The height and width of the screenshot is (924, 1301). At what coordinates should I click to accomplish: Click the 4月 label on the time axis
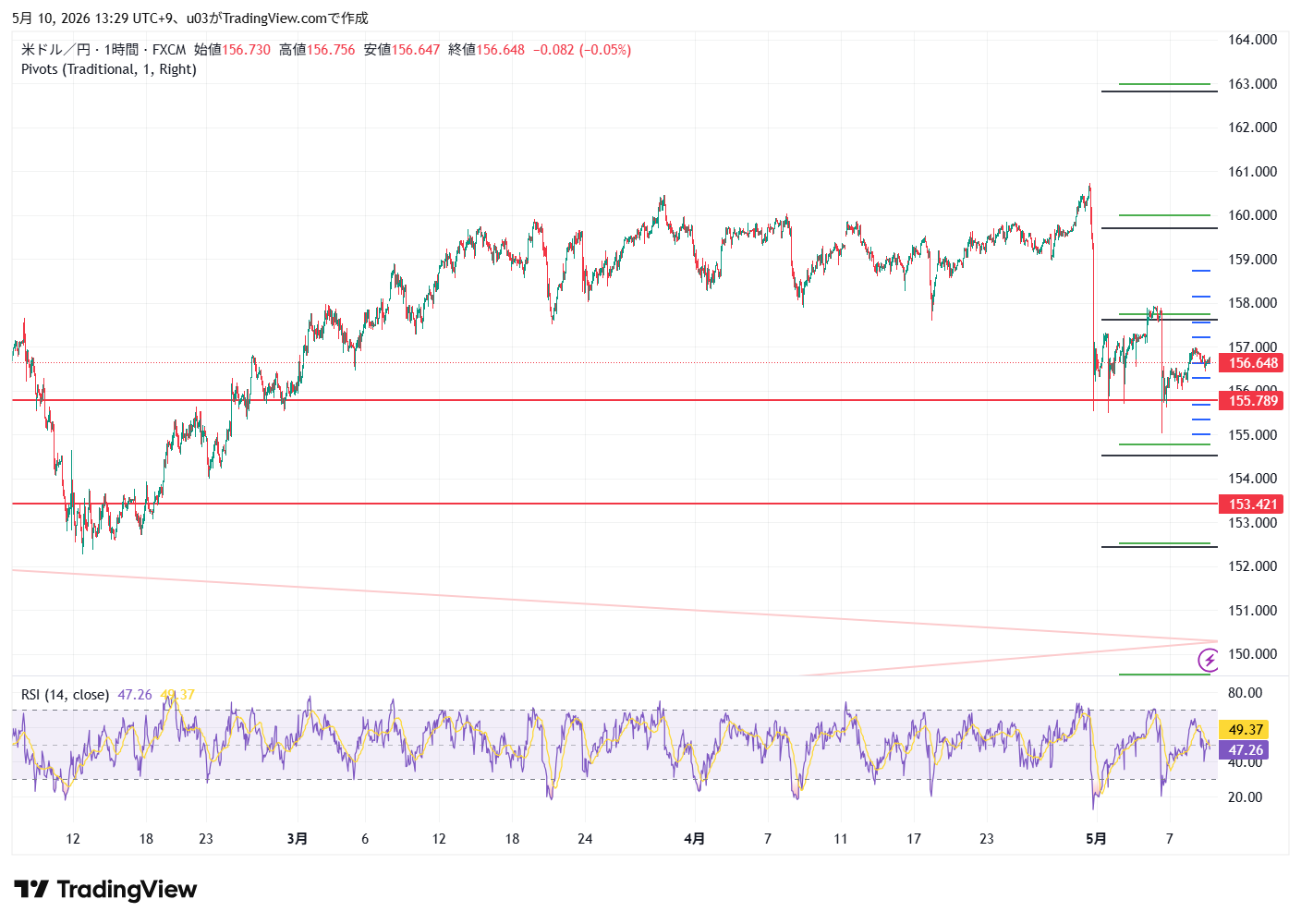coord(694,839)
